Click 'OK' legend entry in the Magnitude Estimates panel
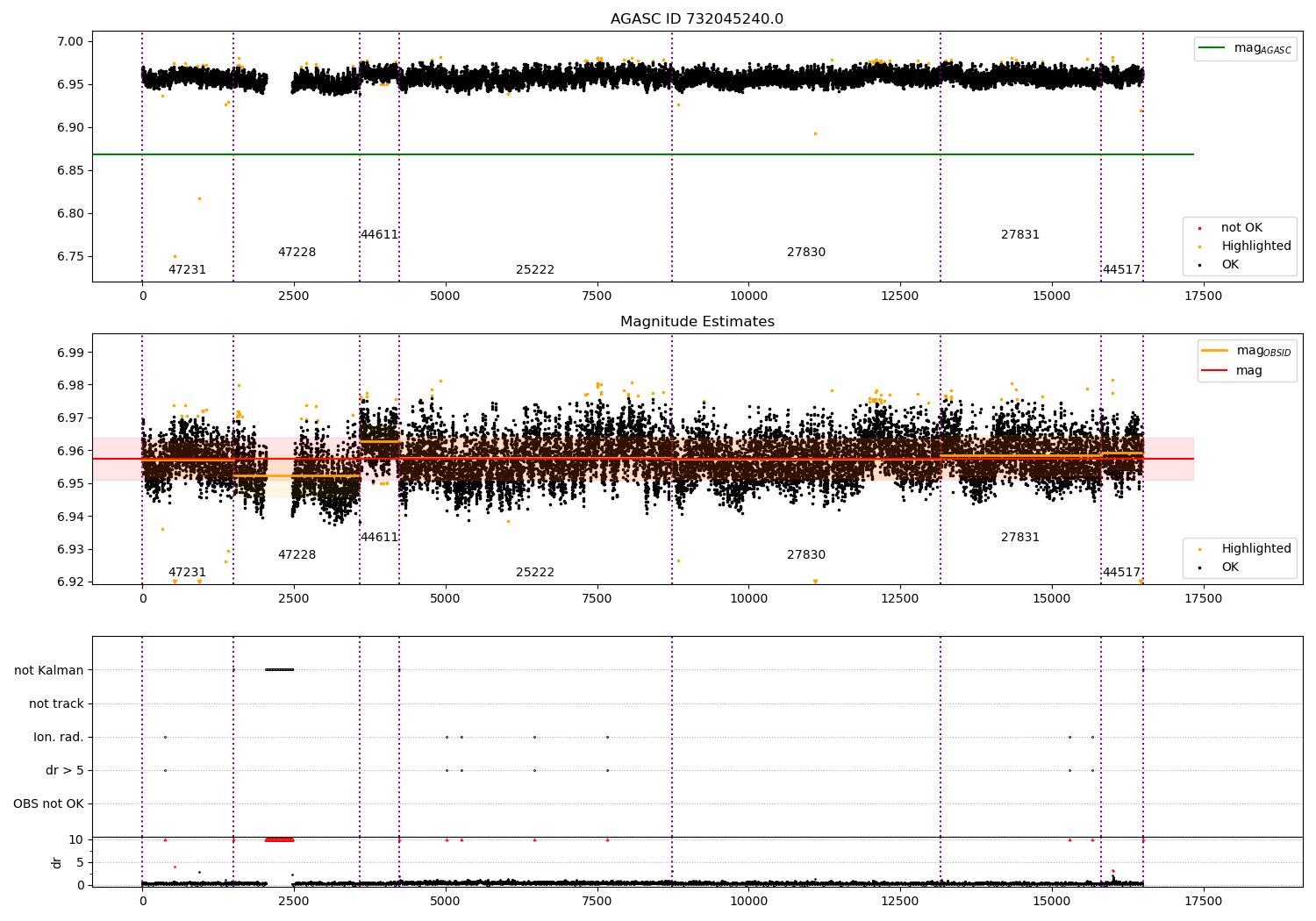Image resolution: width=1316 pixels, height=921 pixels. 1220,568
